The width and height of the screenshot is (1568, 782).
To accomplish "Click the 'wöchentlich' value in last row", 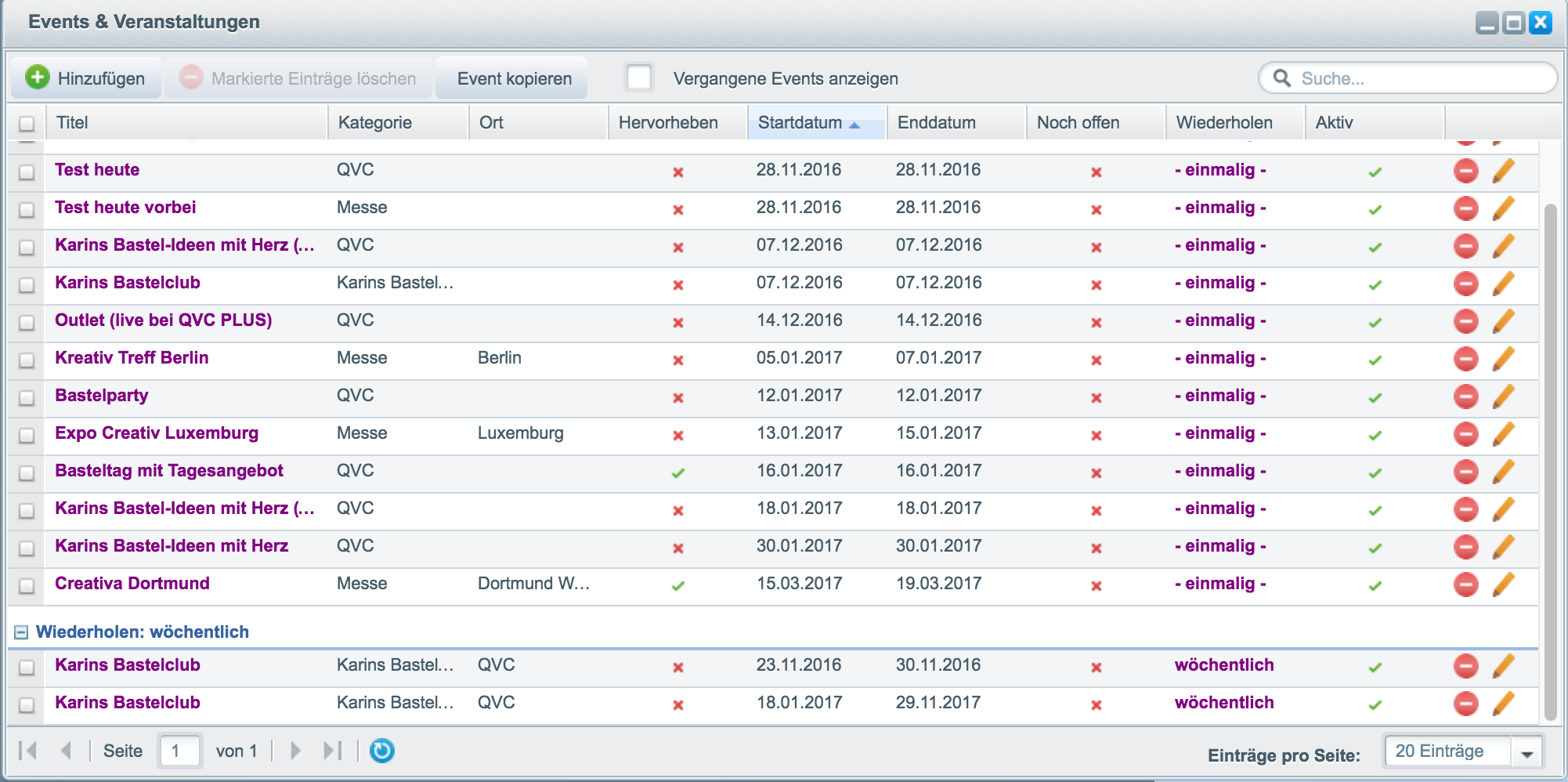I will coord(1224,703).
